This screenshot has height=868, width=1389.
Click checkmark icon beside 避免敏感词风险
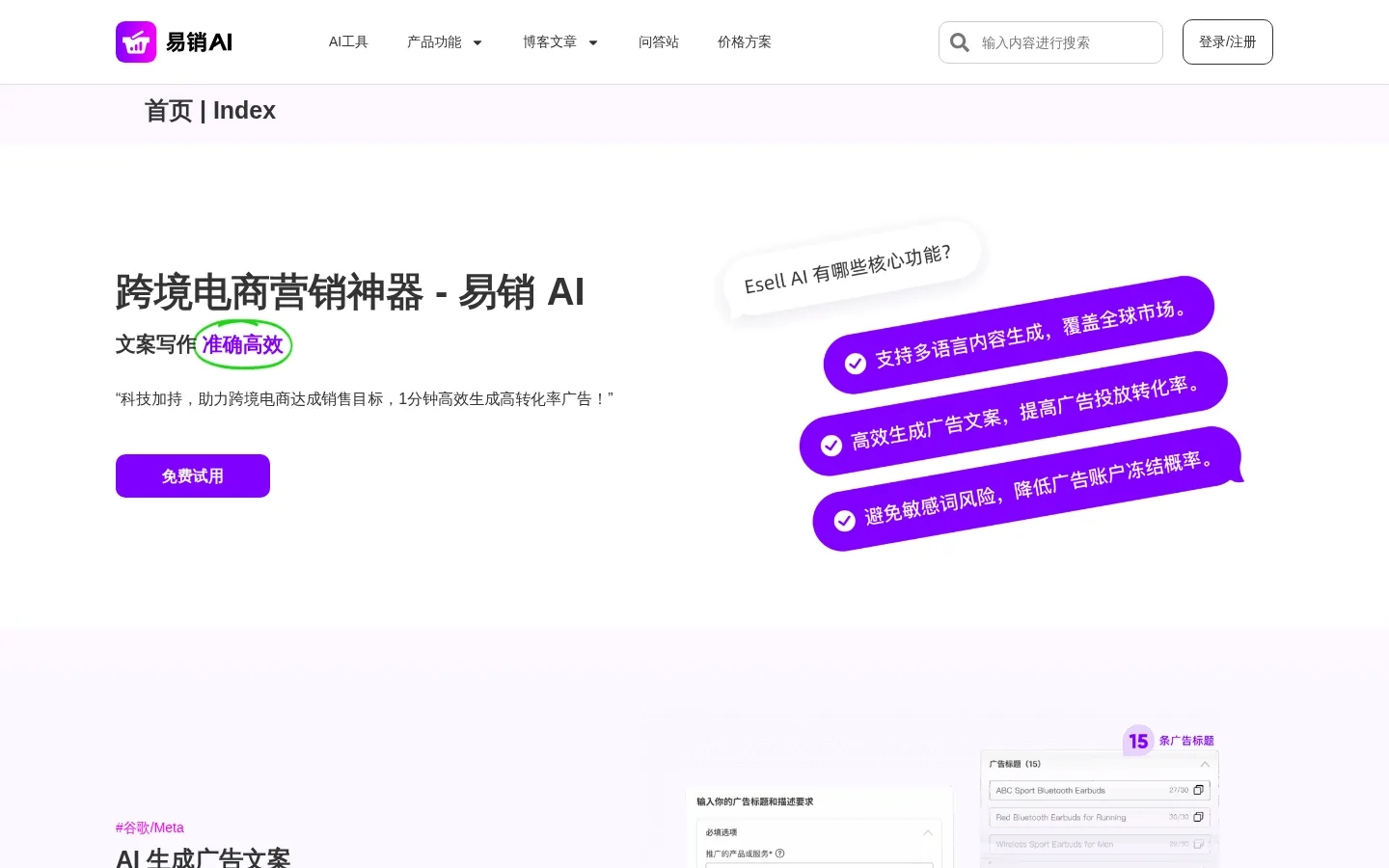pyautogui.click(x=845, y=521)
